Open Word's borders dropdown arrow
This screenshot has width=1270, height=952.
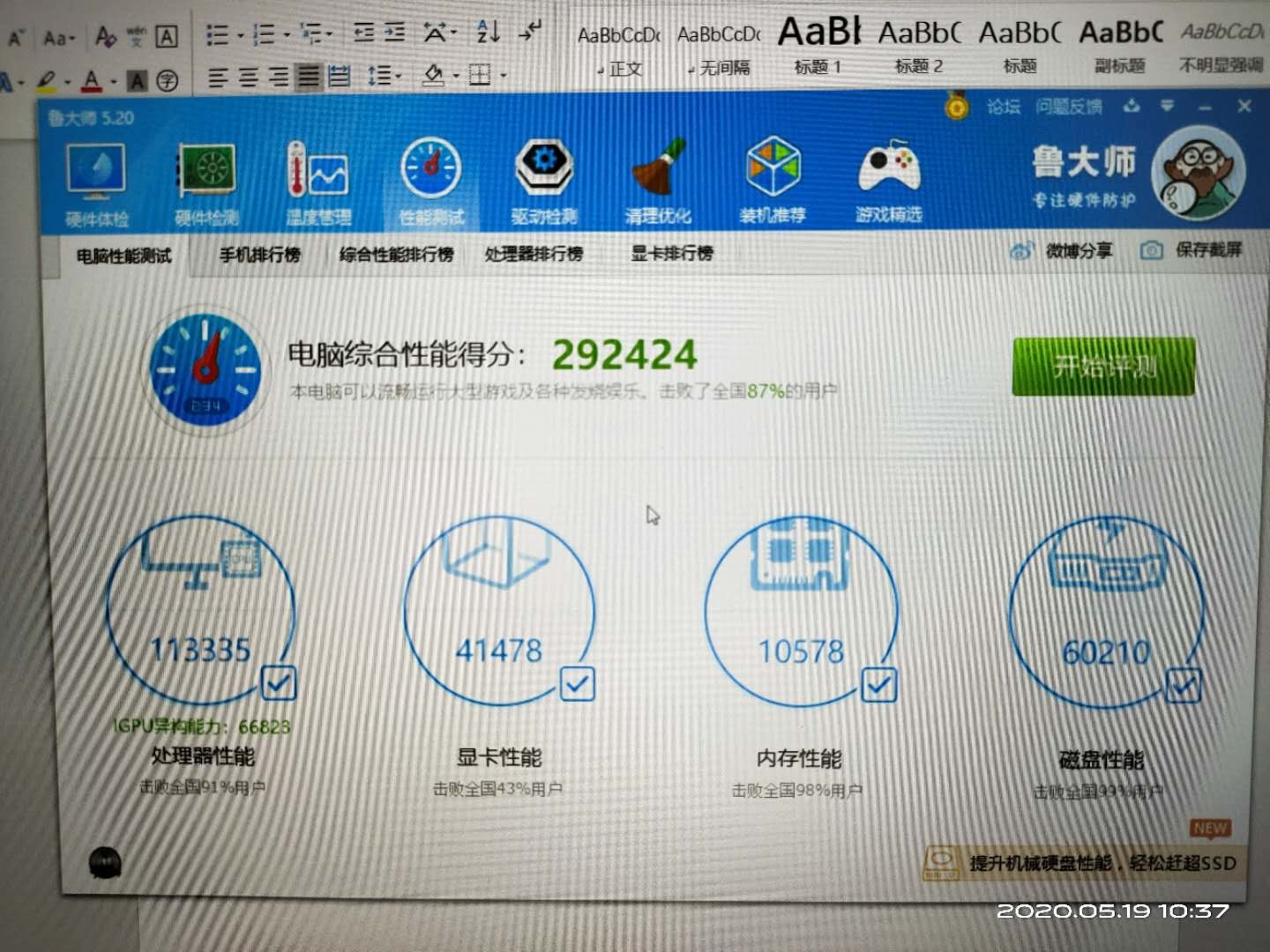[x=504, y=75]
